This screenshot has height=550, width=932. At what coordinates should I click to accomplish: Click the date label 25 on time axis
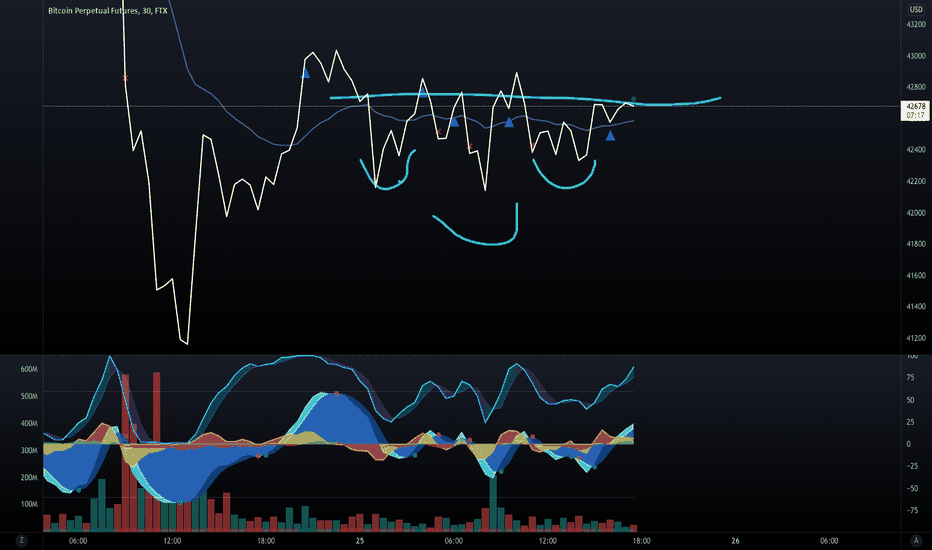360,540
